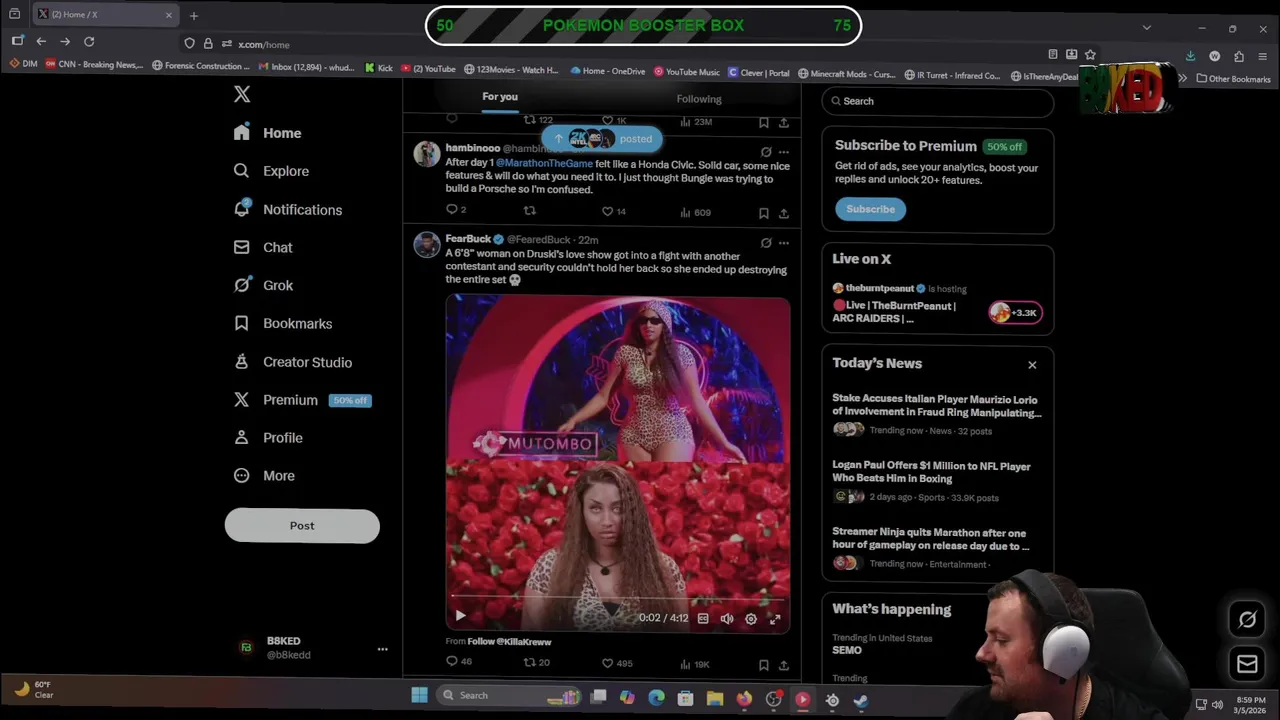The width and height of the screenshot is (1280, 720).
Task: Seek on the video progress bar
Action: click(617, 598)
